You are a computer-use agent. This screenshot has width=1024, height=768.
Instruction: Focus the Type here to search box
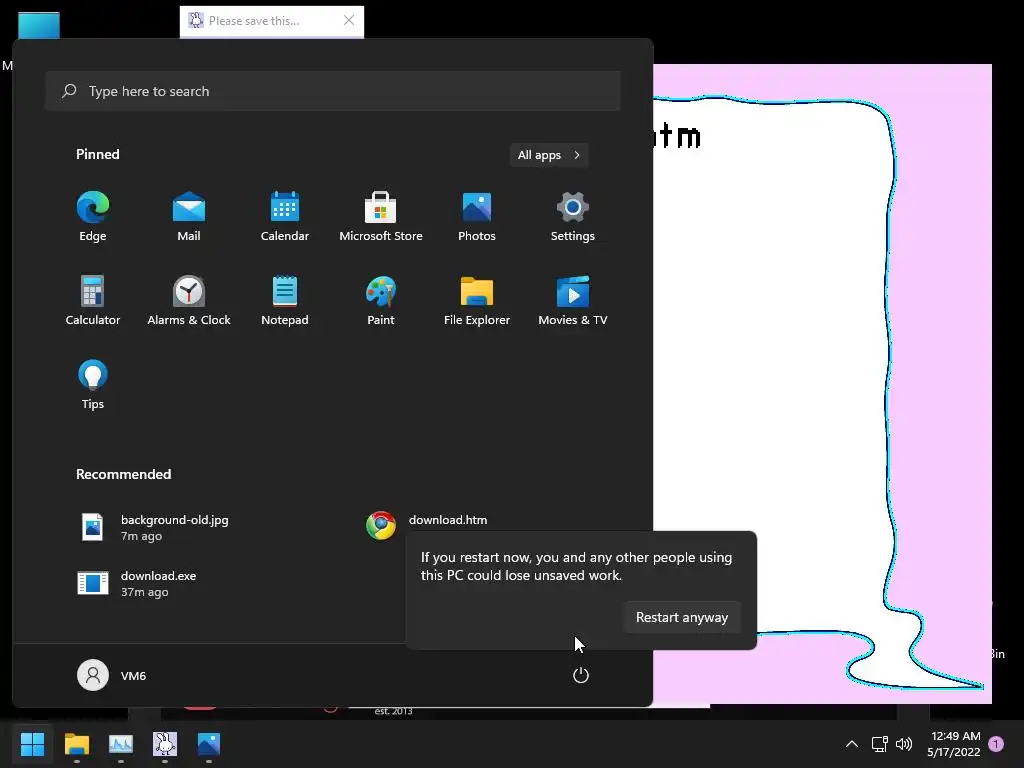click(x=333, y=91)
